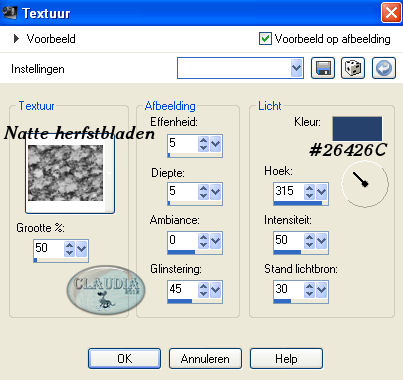Open Help for the Textuur dialog
The height and width of the screenshot is (380, 403).
pos(286,359)
